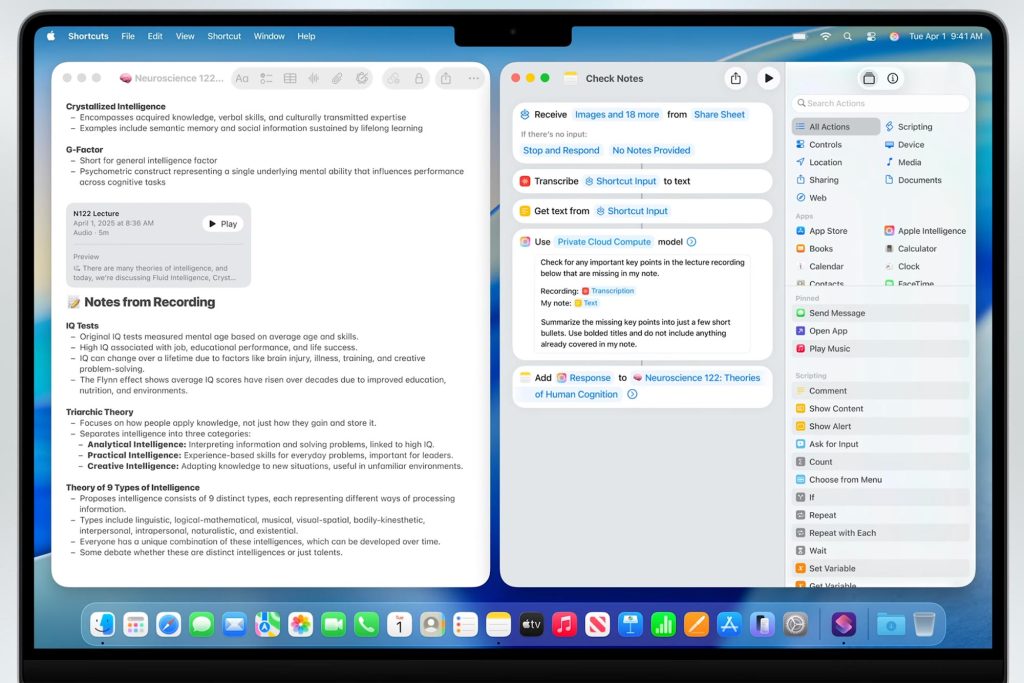Open the Shortcut menu in menu bar
The width and height of the screenshot is (1024, 683).
coord(224,36)
